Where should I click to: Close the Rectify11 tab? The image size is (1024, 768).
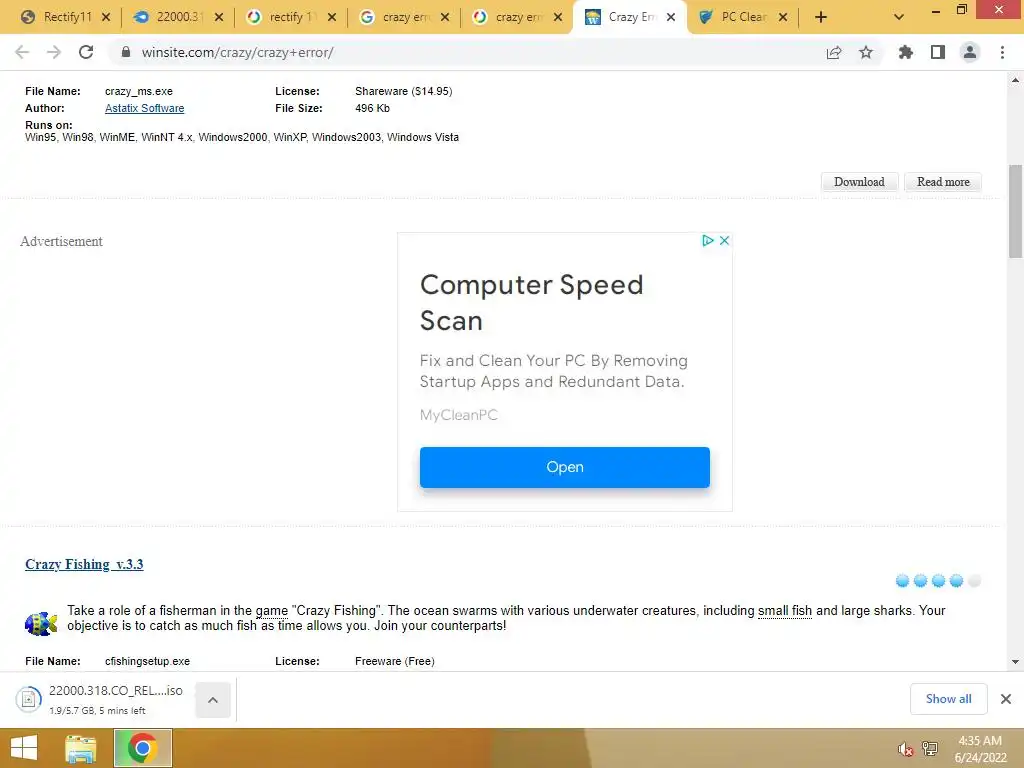(106, 18)
